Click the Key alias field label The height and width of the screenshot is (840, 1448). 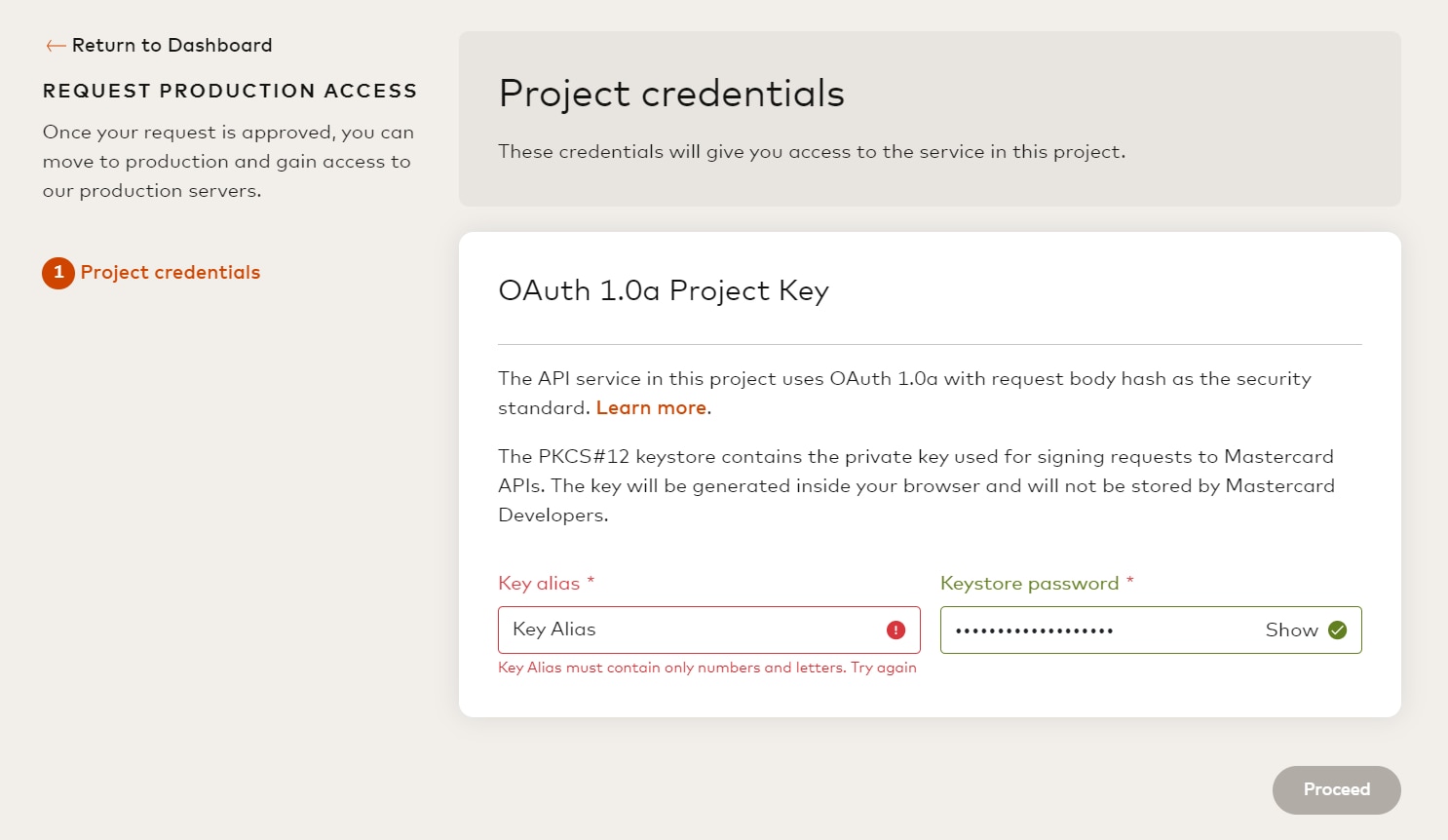point(539,584)
